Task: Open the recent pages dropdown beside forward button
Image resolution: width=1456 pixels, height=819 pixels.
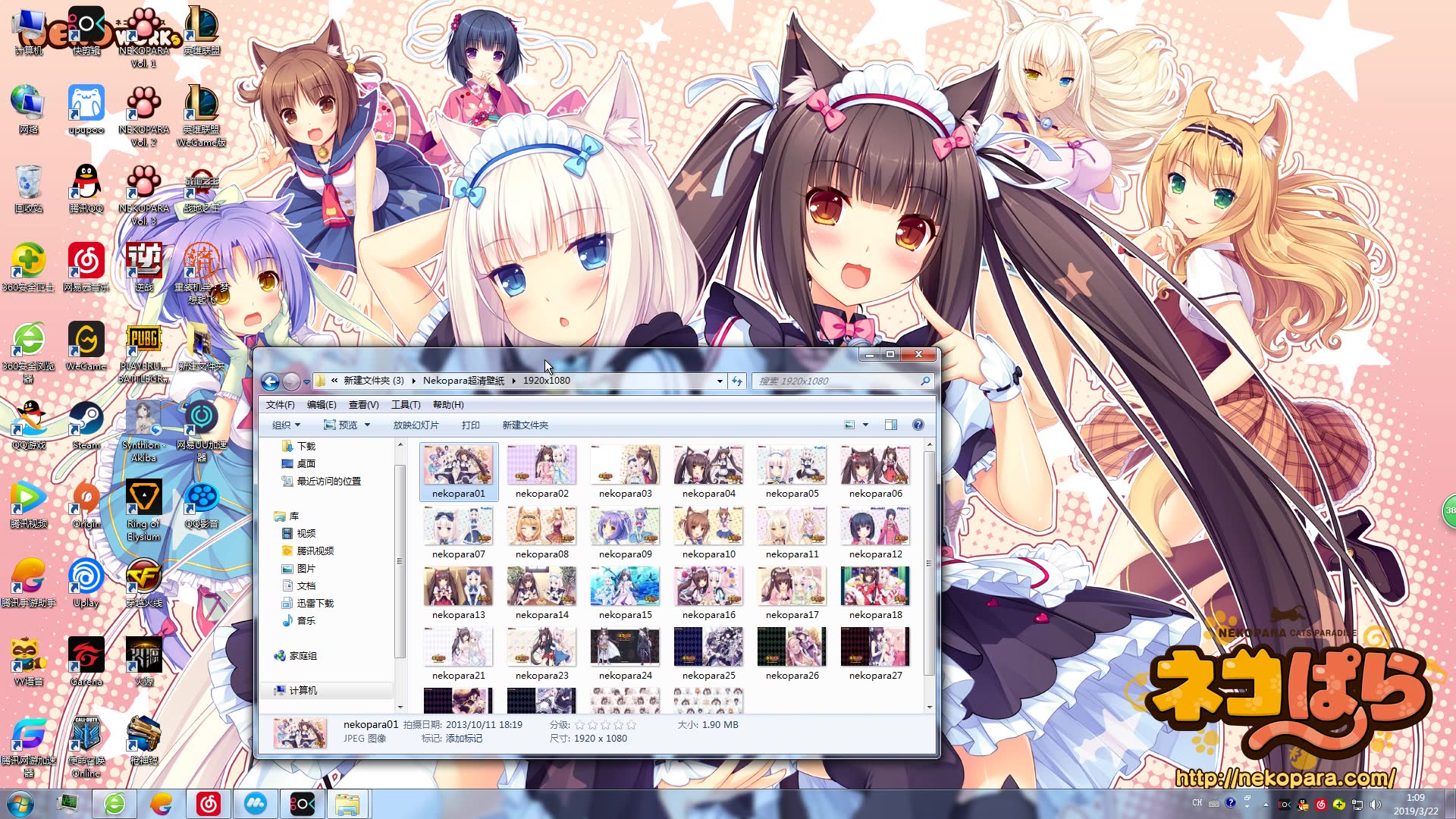Action: click(x=306, y=381)
